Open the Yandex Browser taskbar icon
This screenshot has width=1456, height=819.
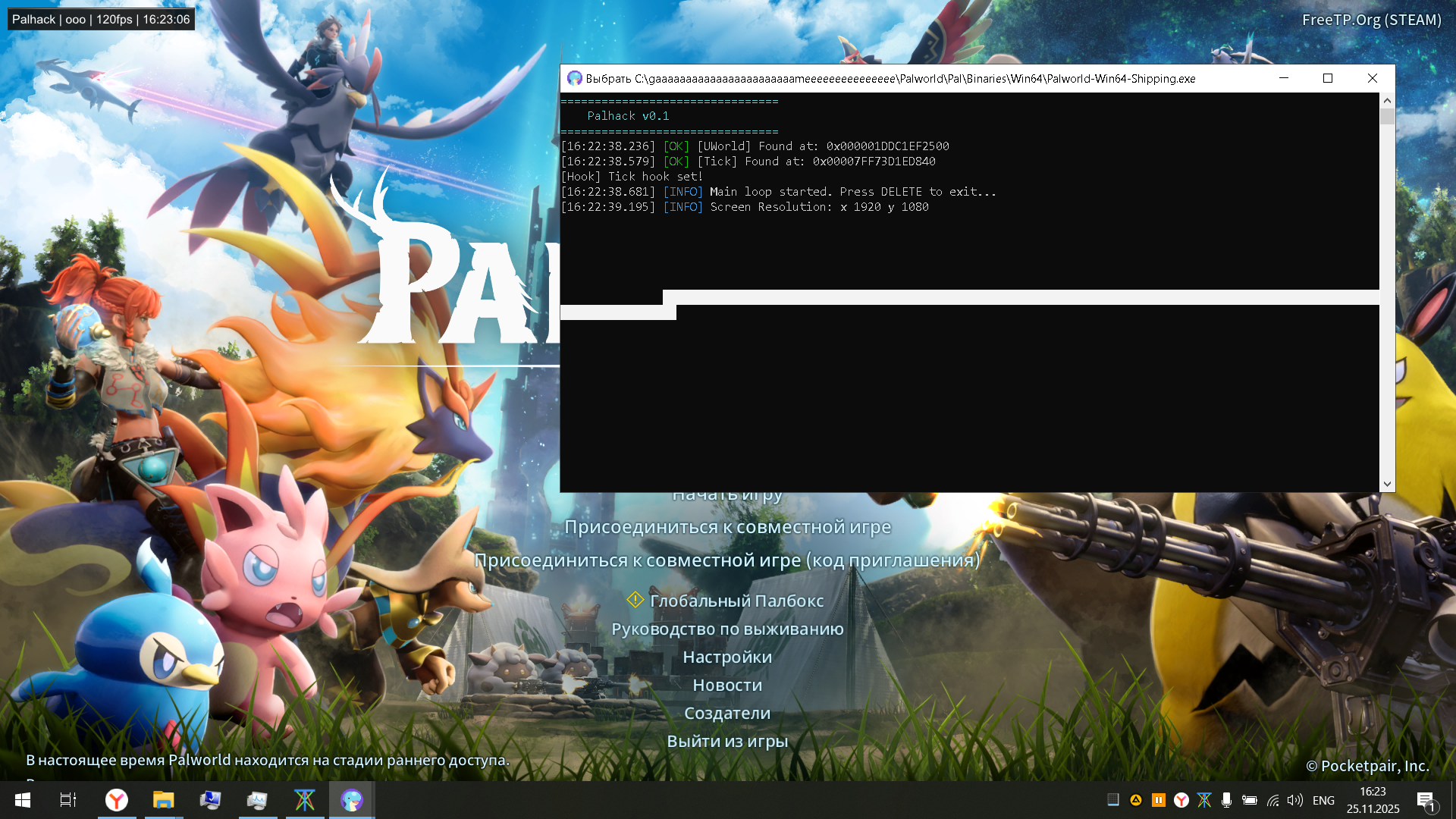[116, 800]
